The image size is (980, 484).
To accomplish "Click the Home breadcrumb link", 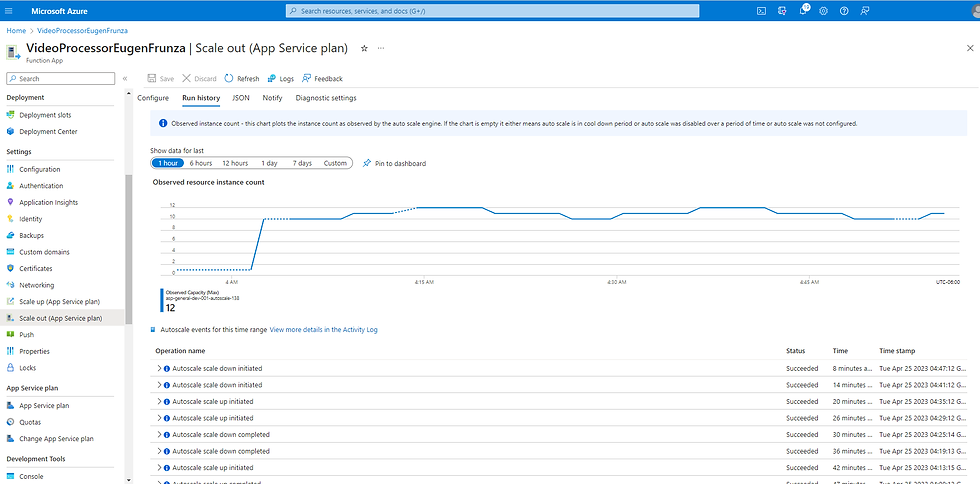I will click(16, 31).
